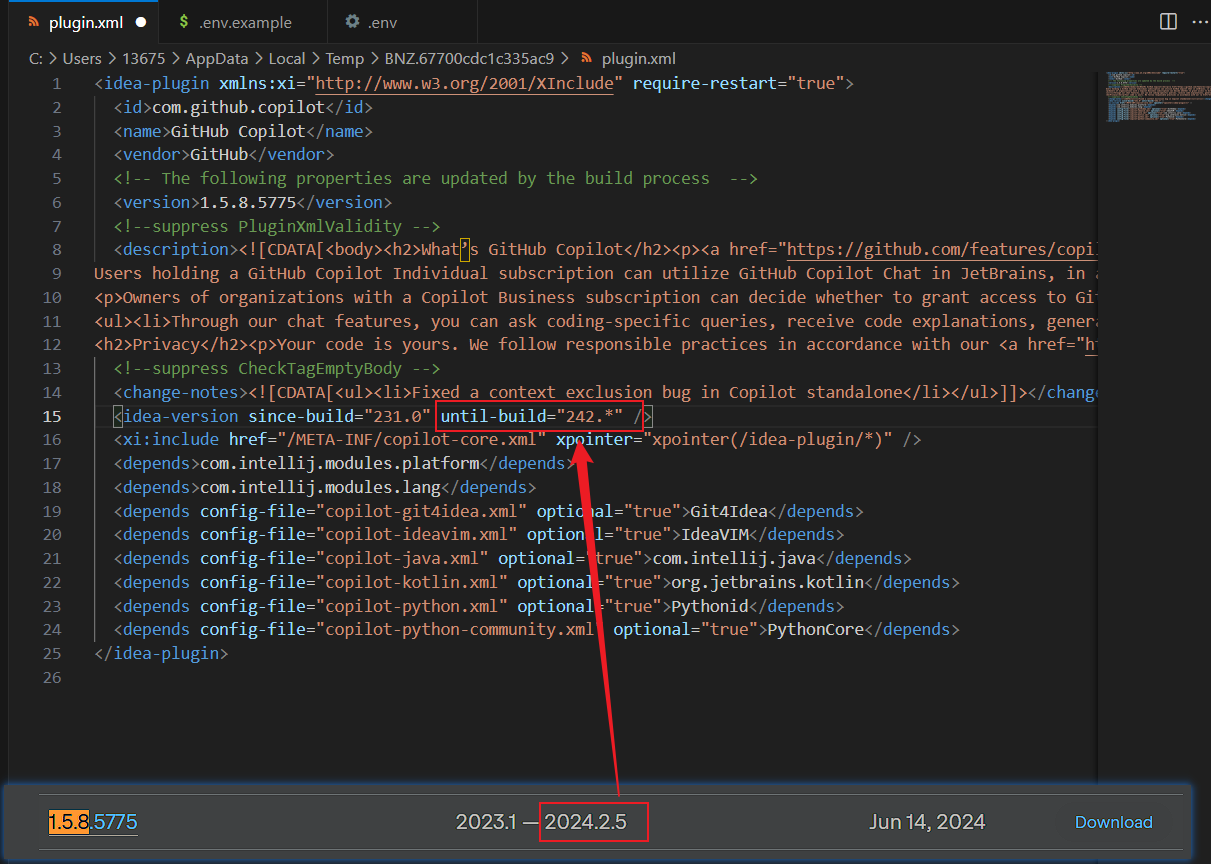Click the closing idea-plugin tag
The image size is (1211, 864).
click(x=161, y=654)
